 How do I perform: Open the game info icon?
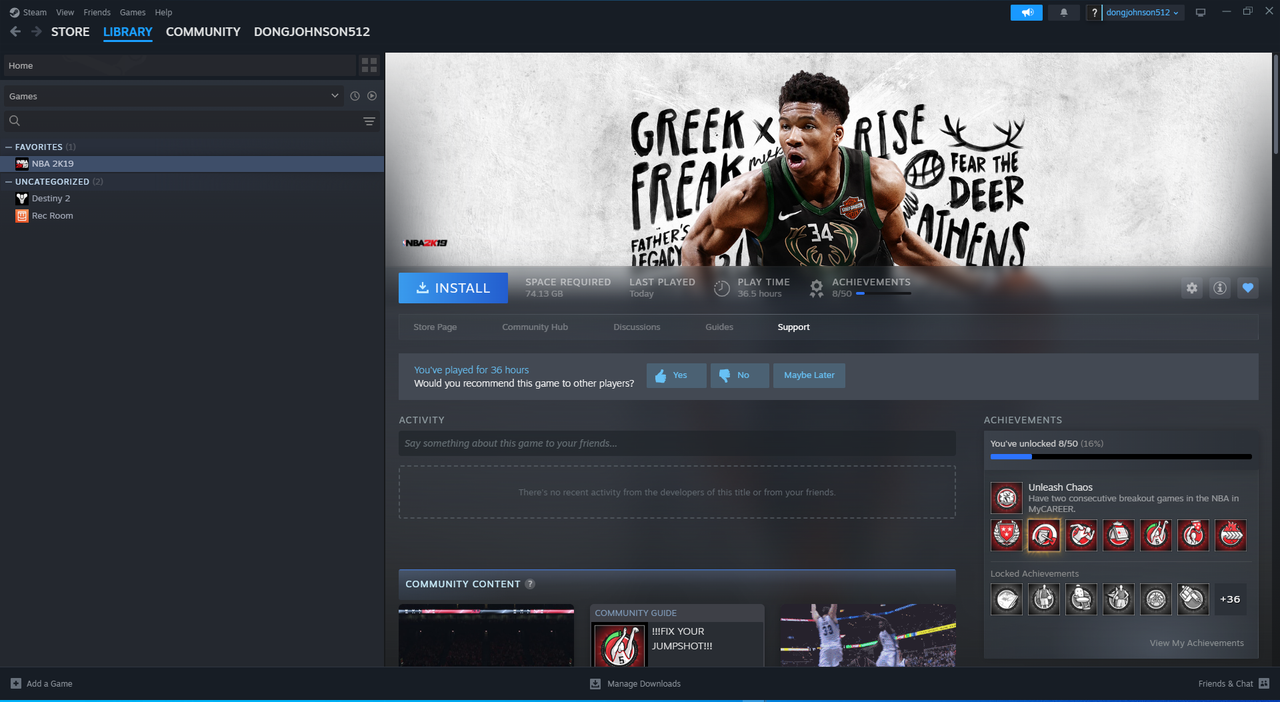1219,288
